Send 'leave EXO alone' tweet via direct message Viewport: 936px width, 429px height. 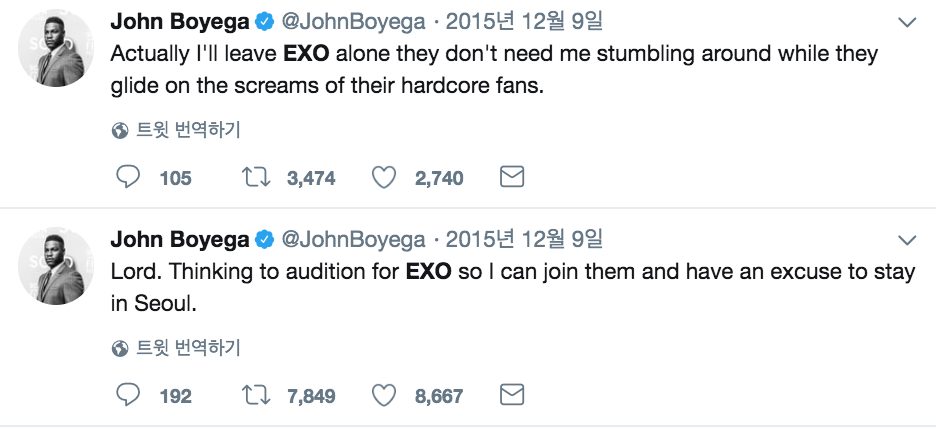coord(512,178)
